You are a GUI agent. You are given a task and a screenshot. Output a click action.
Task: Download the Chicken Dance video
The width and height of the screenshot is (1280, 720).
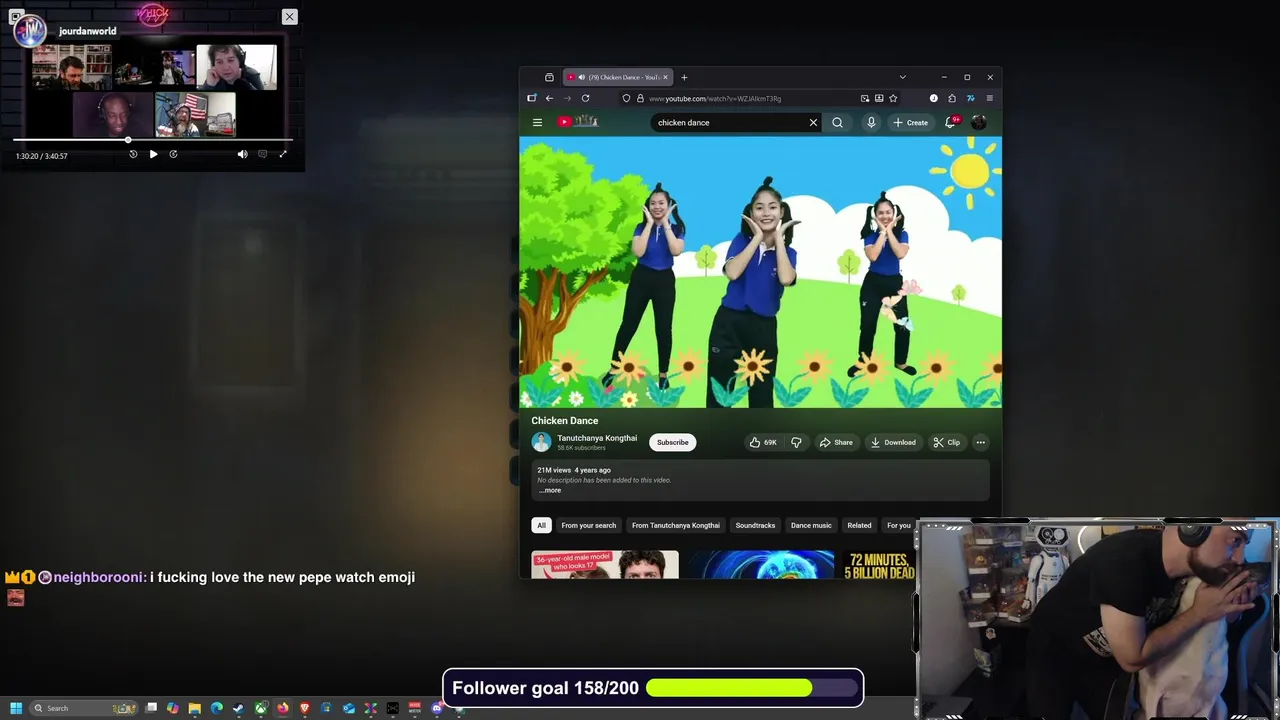[x=893, y=442]
